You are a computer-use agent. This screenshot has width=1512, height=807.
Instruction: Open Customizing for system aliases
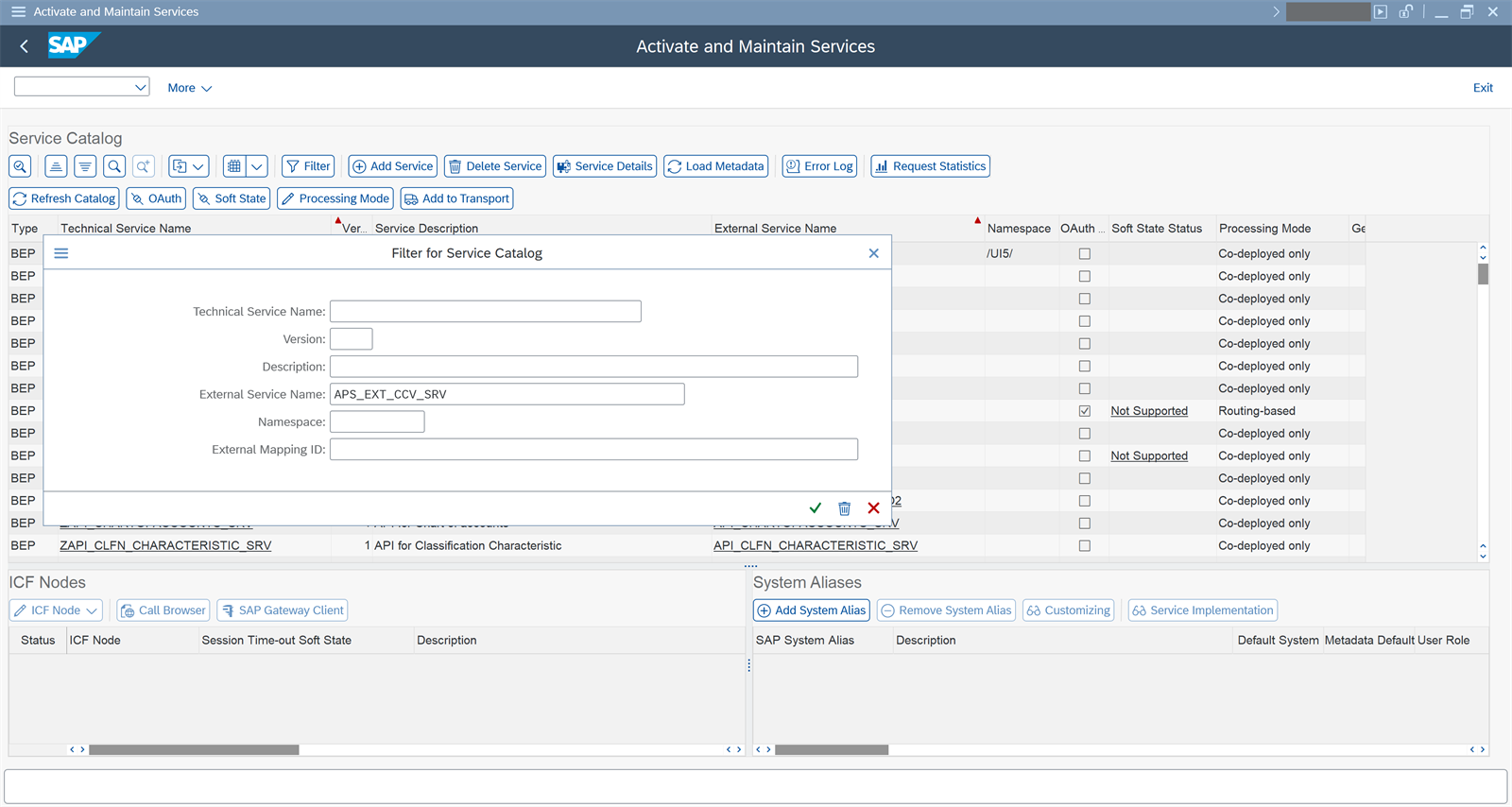1069,610
